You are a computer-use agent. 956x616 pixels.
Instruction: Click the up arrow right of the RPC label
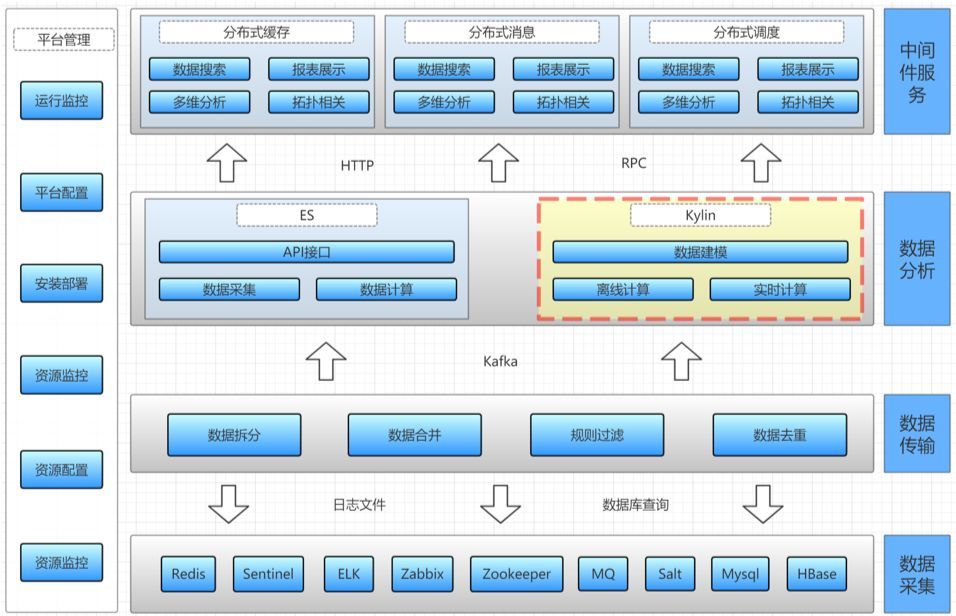click(761, 162)
